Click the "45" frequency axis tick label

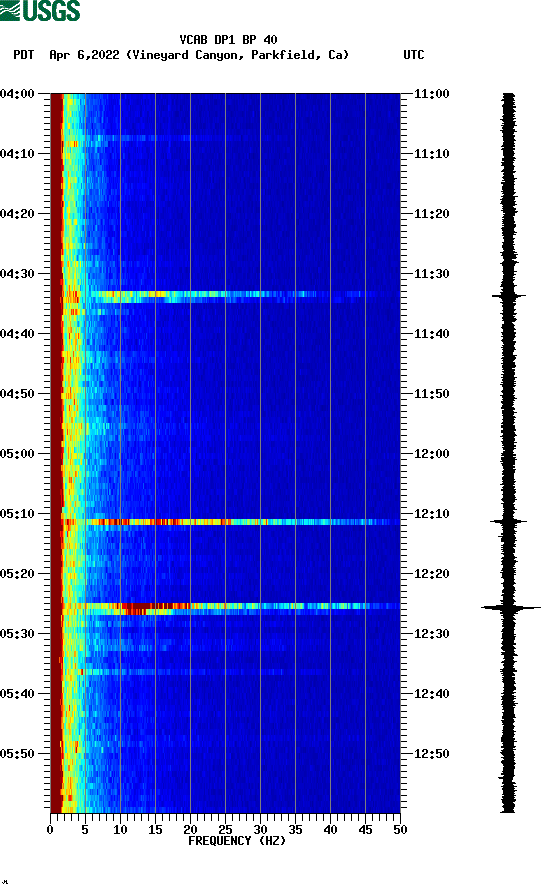365,830
